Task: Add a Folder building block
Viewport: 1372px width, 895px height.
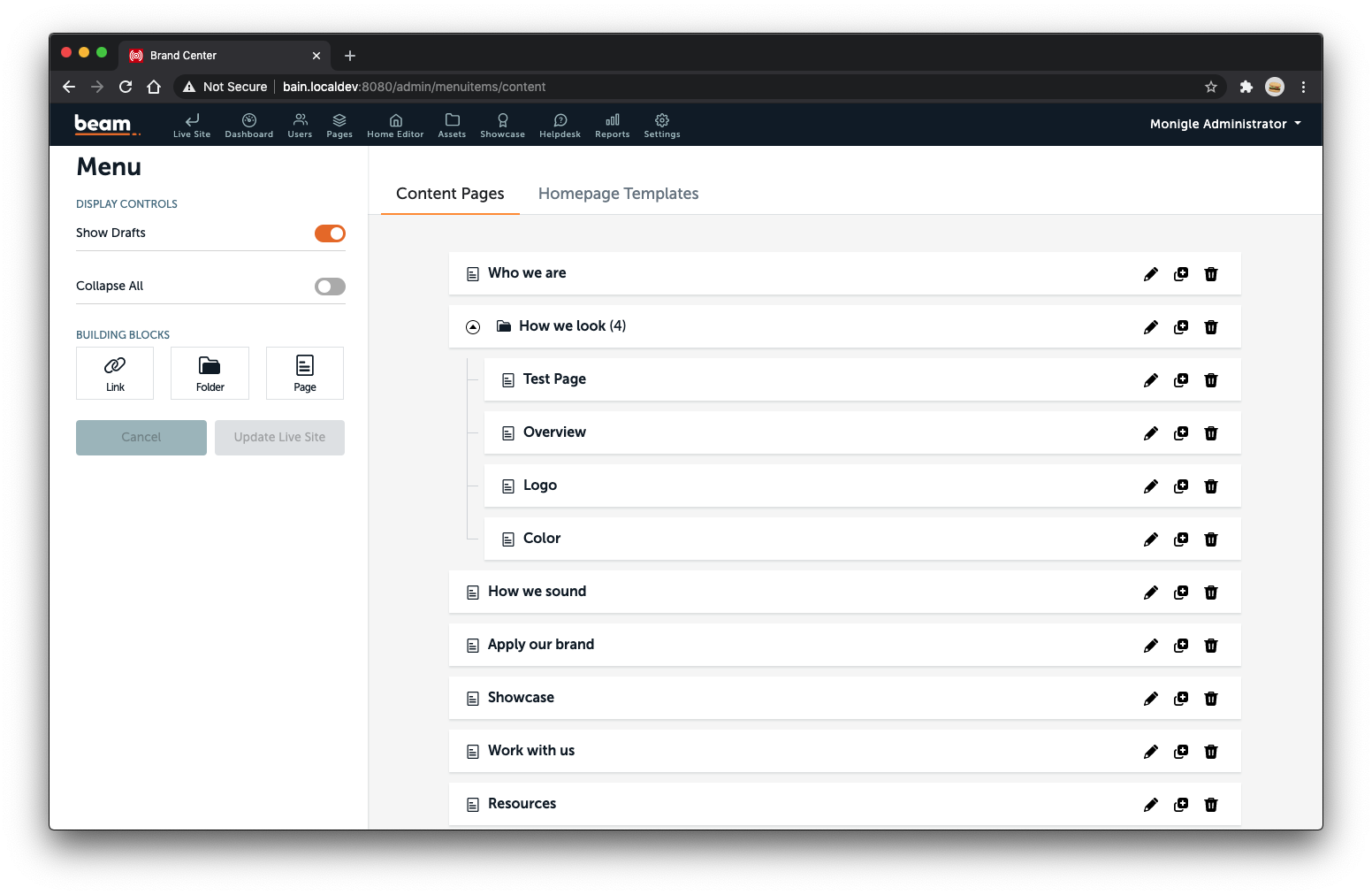Action: point(210,373)
